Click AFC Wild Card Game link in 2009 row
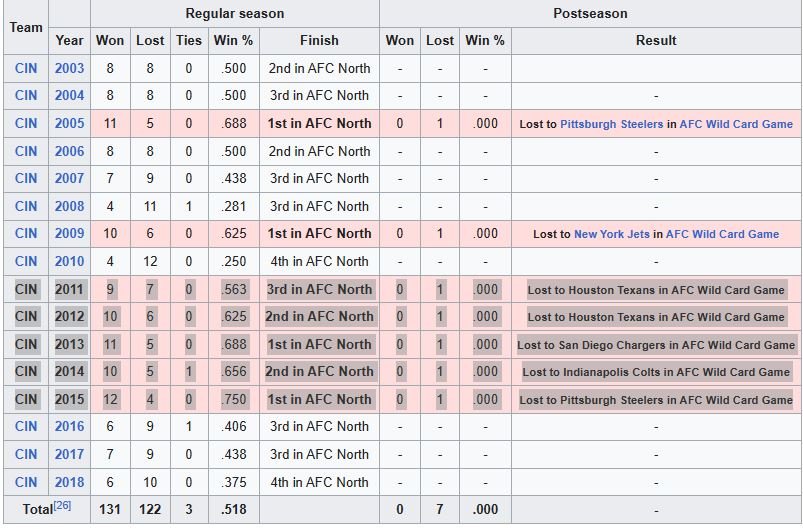This screenshot has height=529, width=803. click(722, 234)
